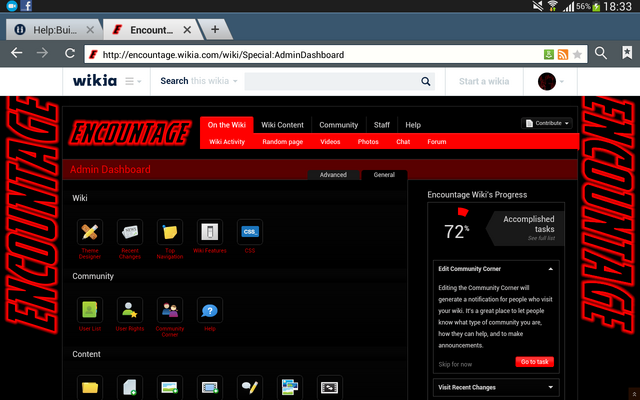Collapse the Edit Community Corner task

point(551,269)
